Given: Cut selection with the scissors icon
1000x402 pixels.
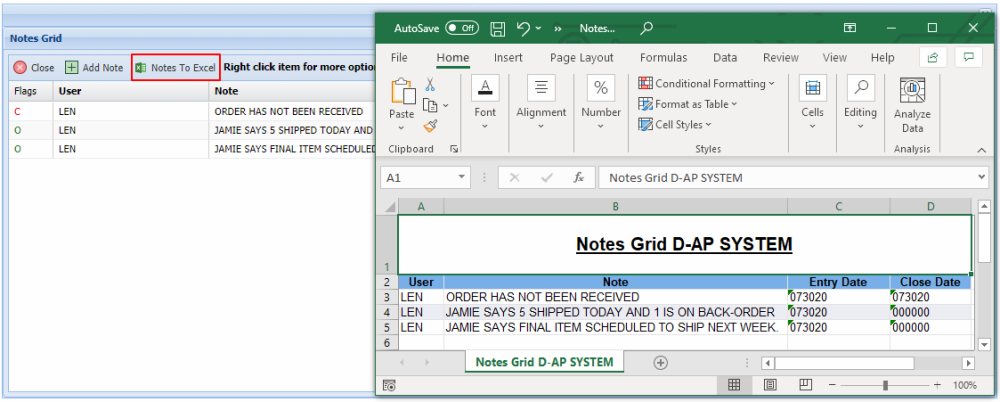Looking at the screenshot, I should click(x=430, y=84).
